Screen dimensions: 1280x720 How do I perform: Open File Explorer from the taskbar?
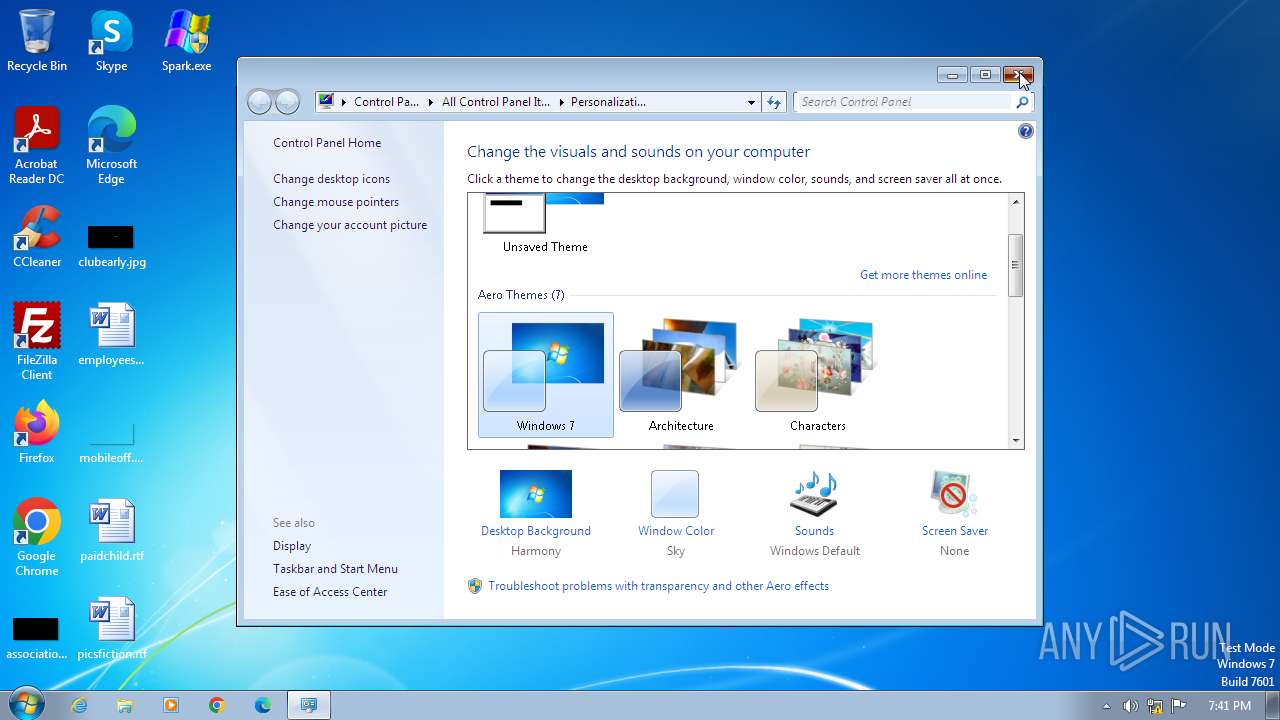point(125,705)
